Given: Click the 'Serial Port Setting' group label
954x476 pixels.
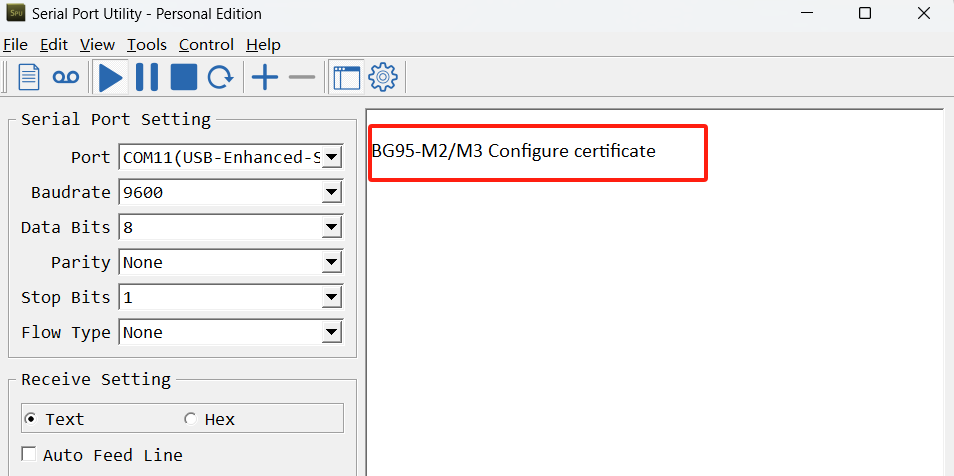Looking at the screenshot, I should tap(116, 119).
